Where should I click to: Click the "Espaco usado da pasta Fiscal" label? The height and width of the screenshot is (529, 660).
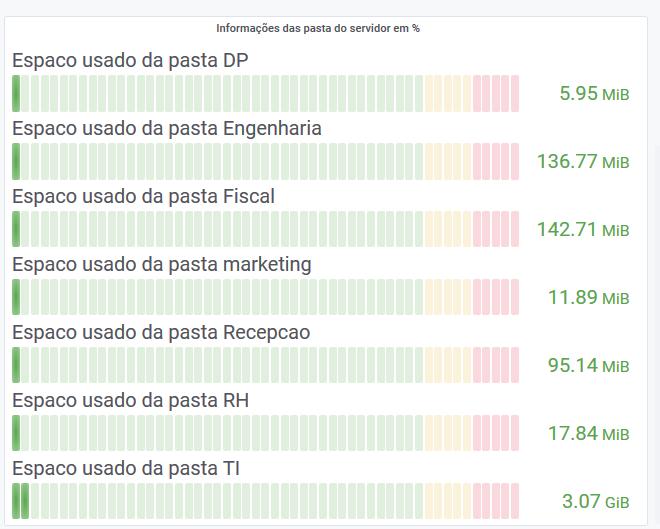coord(143,197)
